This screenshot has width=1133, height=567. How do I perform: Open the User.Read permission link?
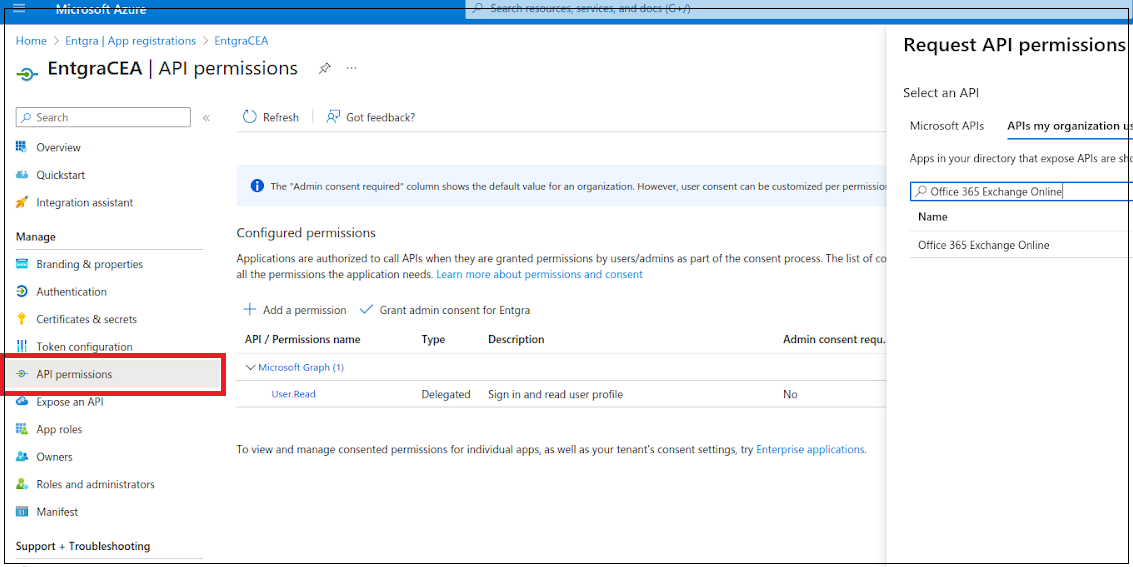coord(293,394)
